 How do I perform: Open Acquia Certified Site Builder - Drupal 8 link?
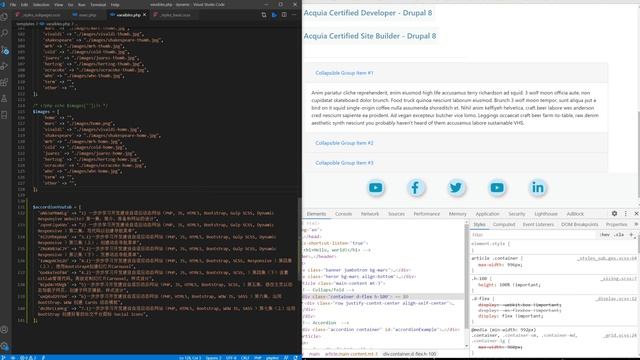[x=370, y=36]
